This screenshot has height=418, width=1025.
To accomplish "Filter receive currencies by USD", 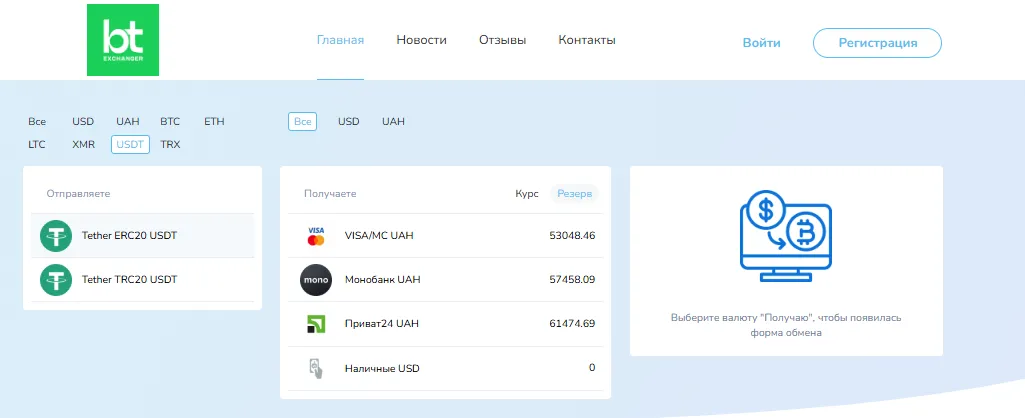I will [x=348, y=122].
